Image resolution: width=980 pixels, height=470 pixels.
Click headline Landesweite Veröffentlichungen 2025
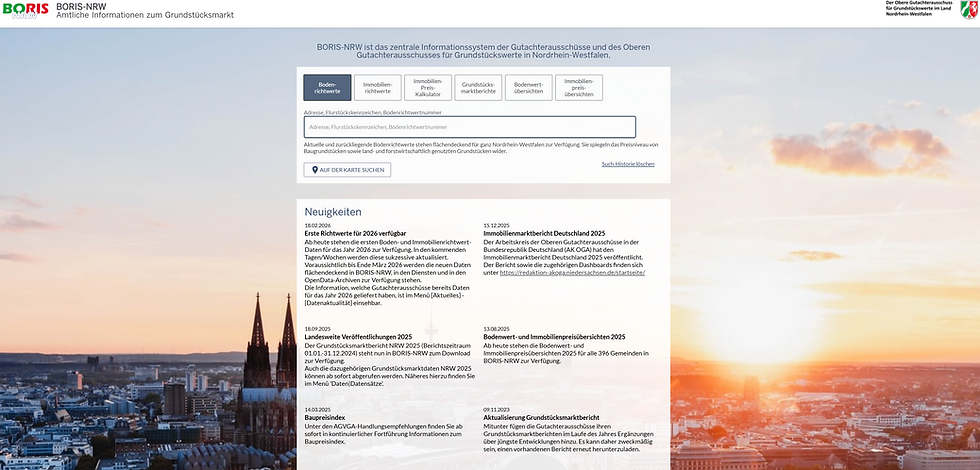pyautogui.click(x=359, y=337)
